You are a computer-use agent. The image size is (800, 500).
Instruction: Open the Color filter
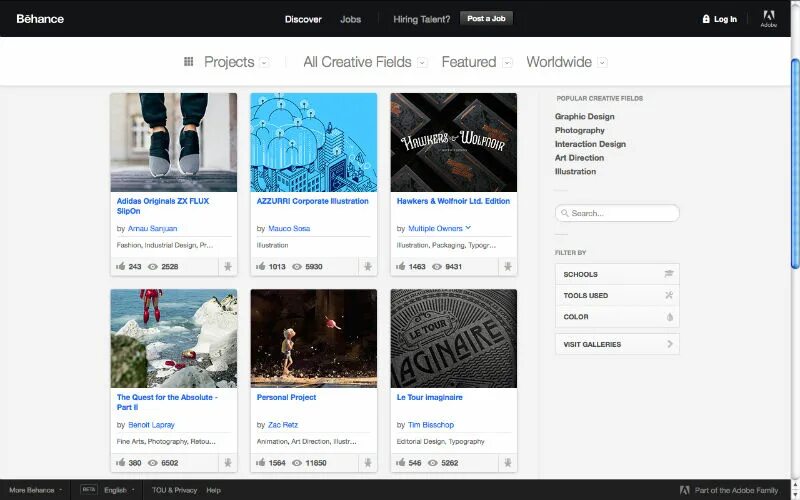pos(617,317)
